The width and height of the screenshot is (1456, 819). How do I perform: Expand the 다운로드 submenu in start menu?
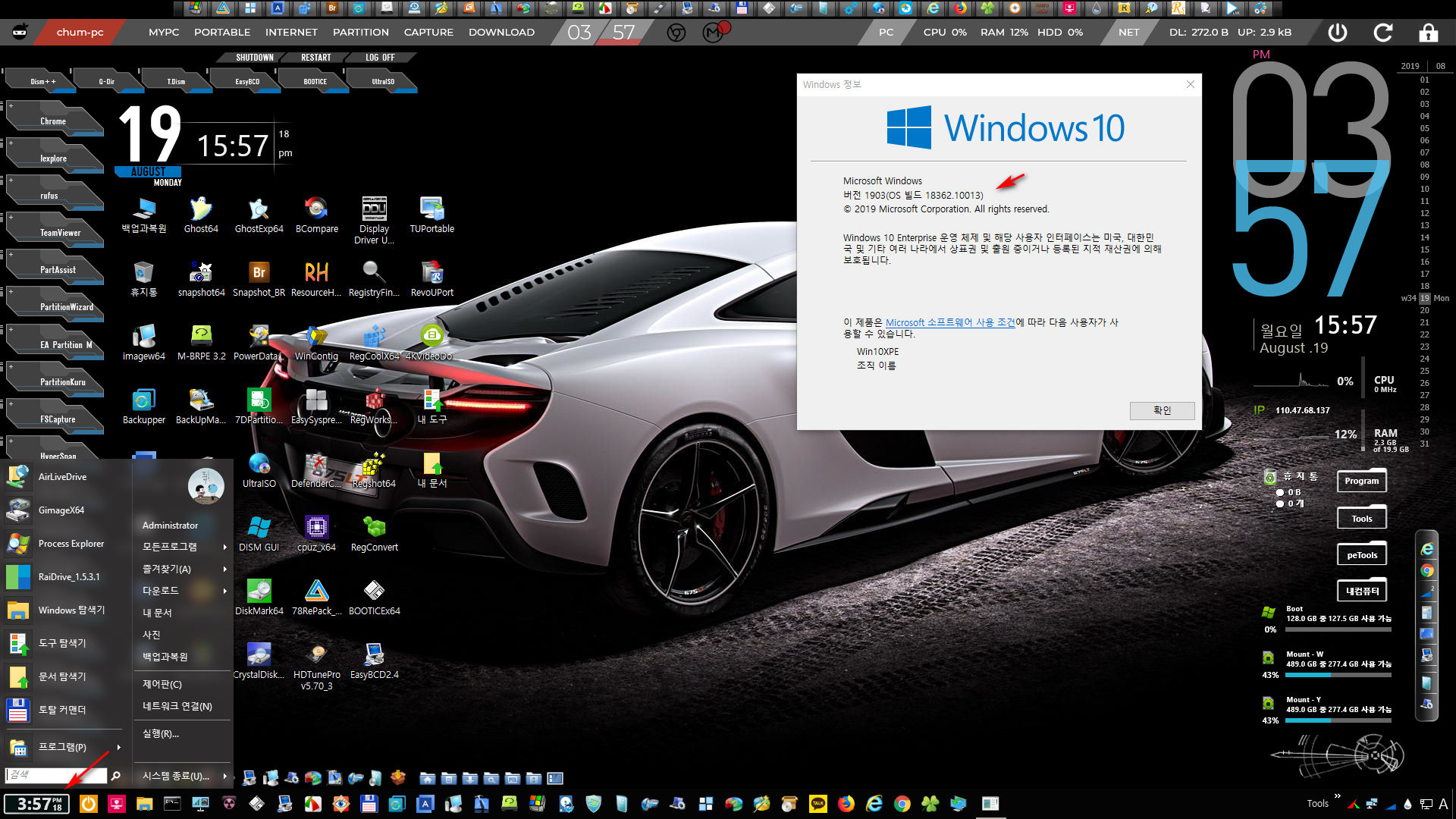(184, 591)
